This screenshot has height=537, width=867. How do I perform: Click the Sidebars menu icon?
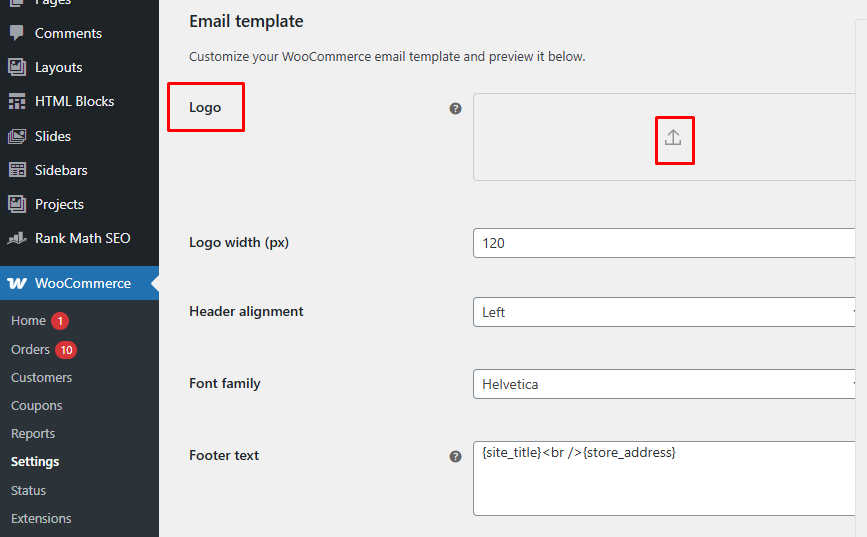coord(17,170)
